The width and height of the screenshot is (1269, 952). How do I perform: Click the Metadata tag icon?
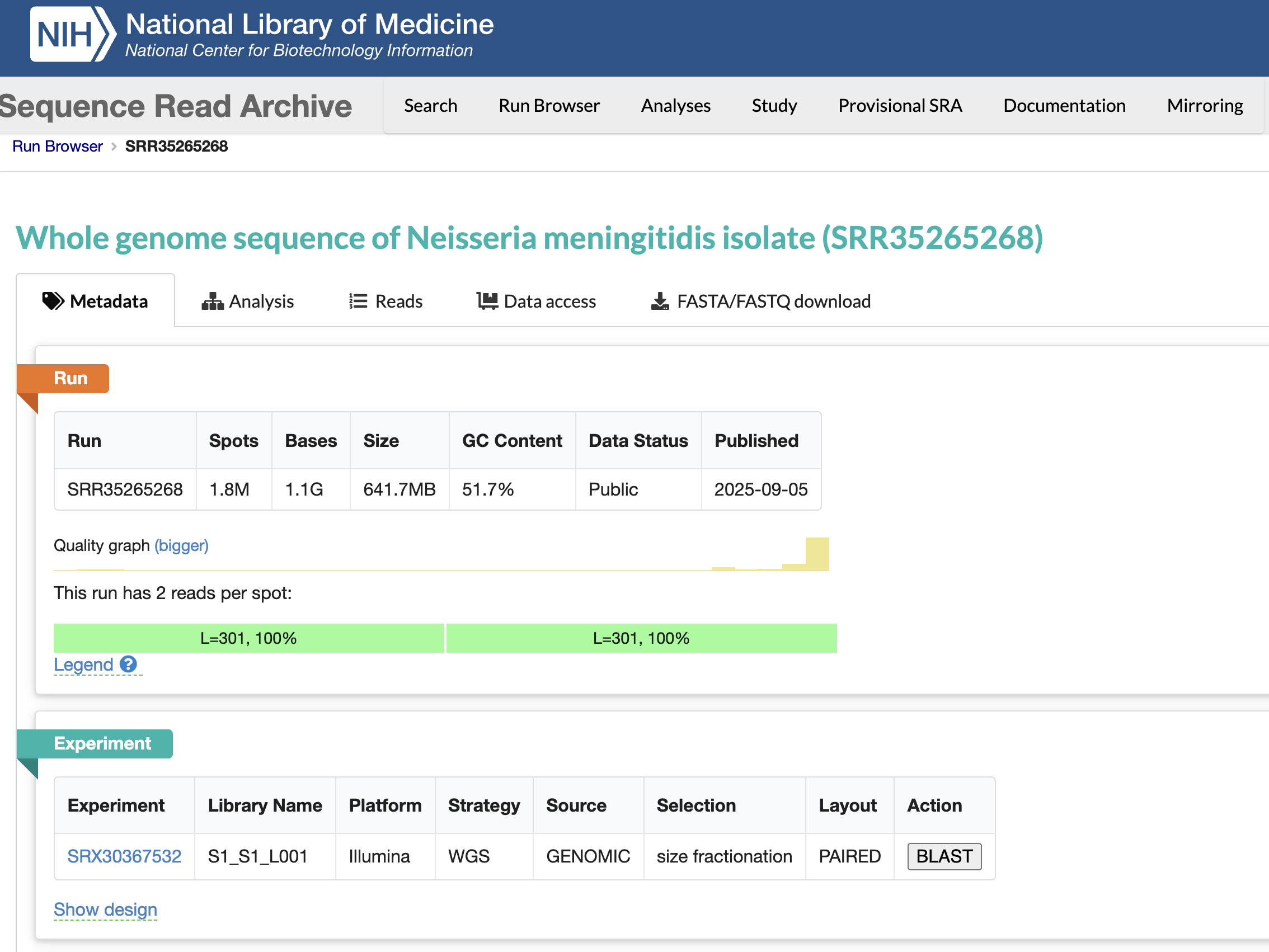click(x=53, y=301)
